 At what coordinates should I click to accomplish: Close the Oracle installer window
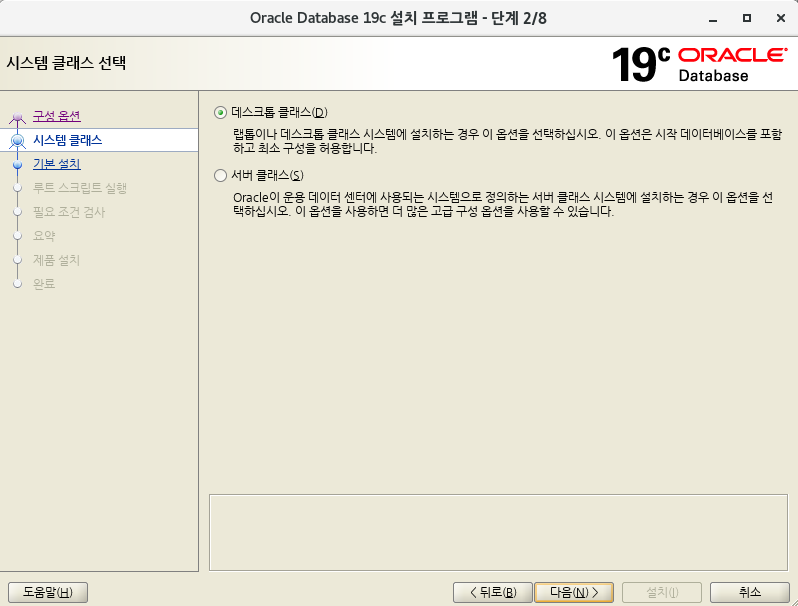click(x=781, y=18)
